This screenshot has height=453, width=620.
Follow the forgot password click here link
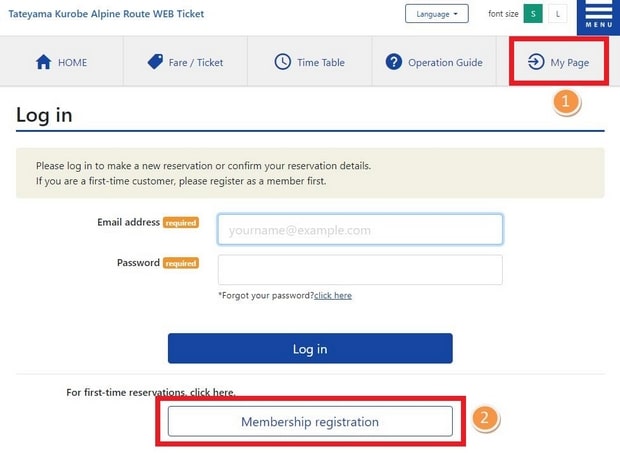tap(333, 295)
